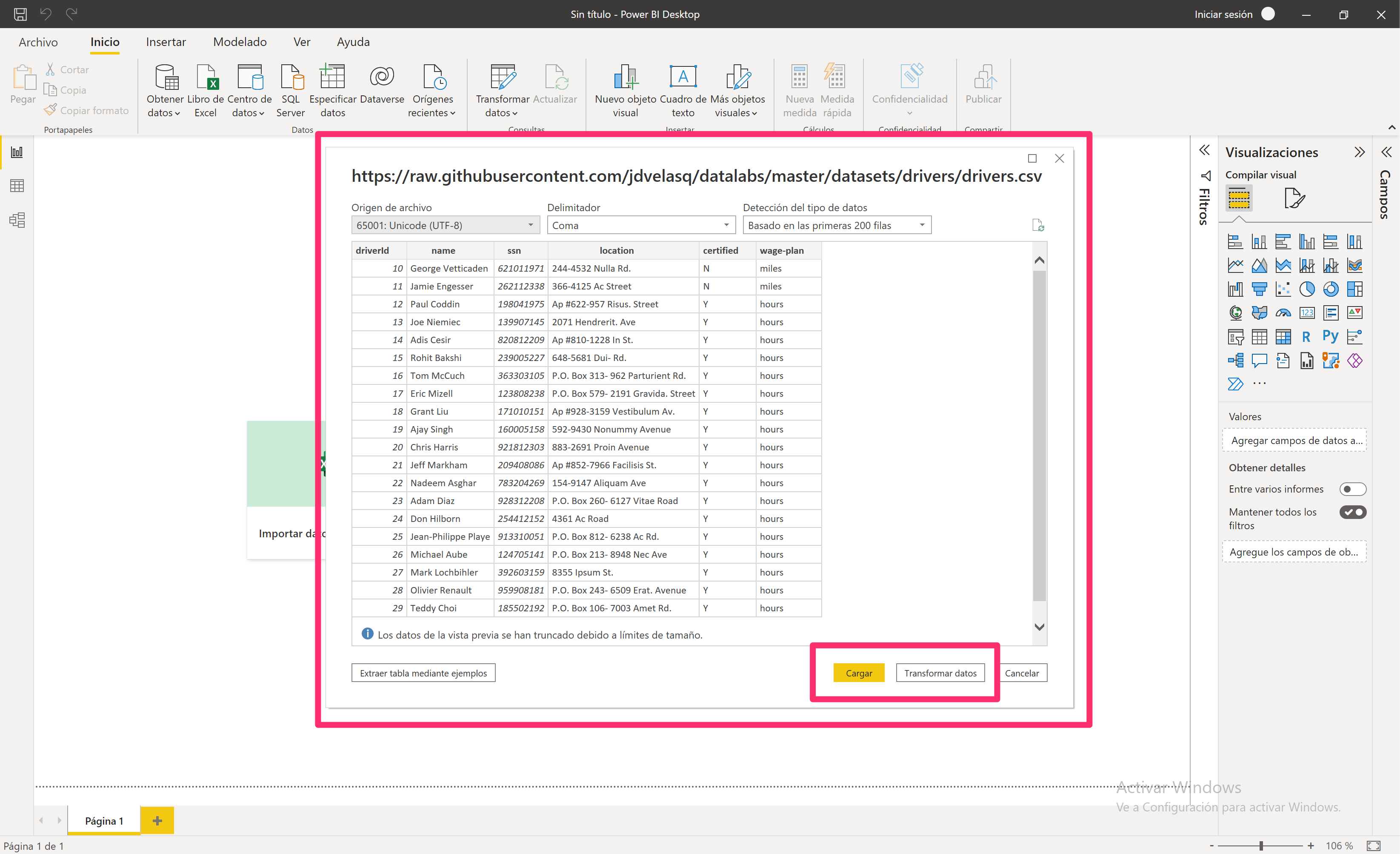The image size is (1400, 854).
Task: Switch to Modelado tab
Action: pos(240,42)
